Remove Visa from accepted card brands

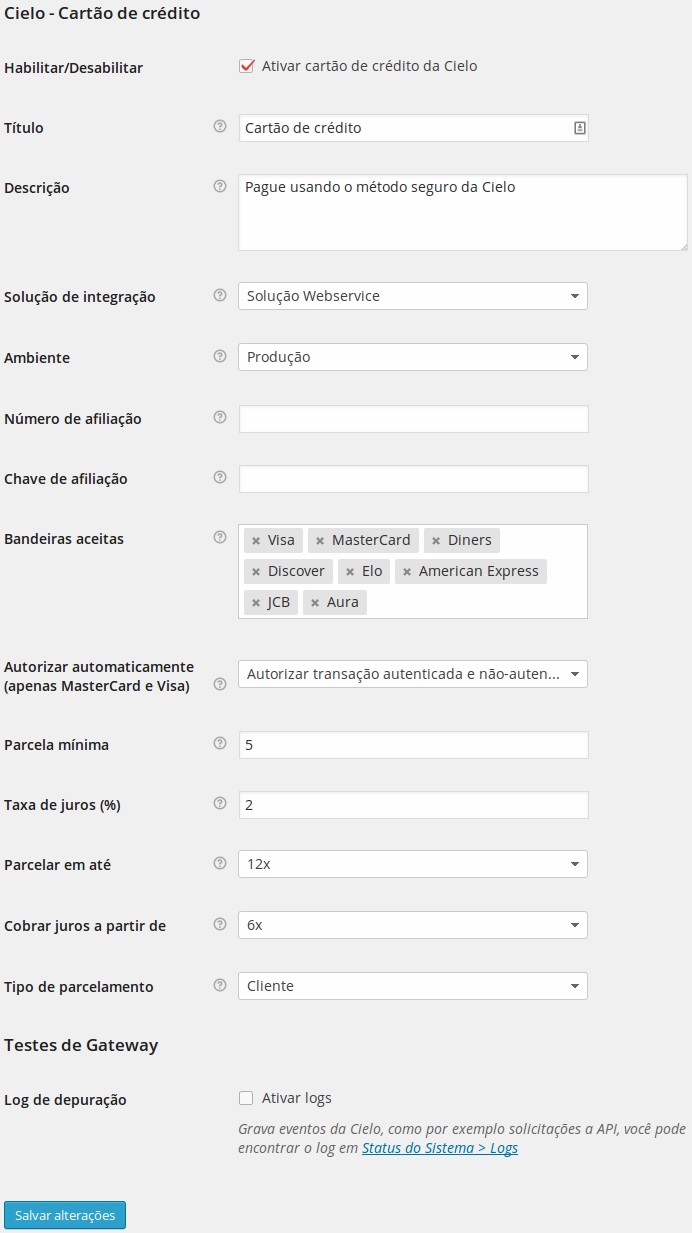click(x=257, y=541)
